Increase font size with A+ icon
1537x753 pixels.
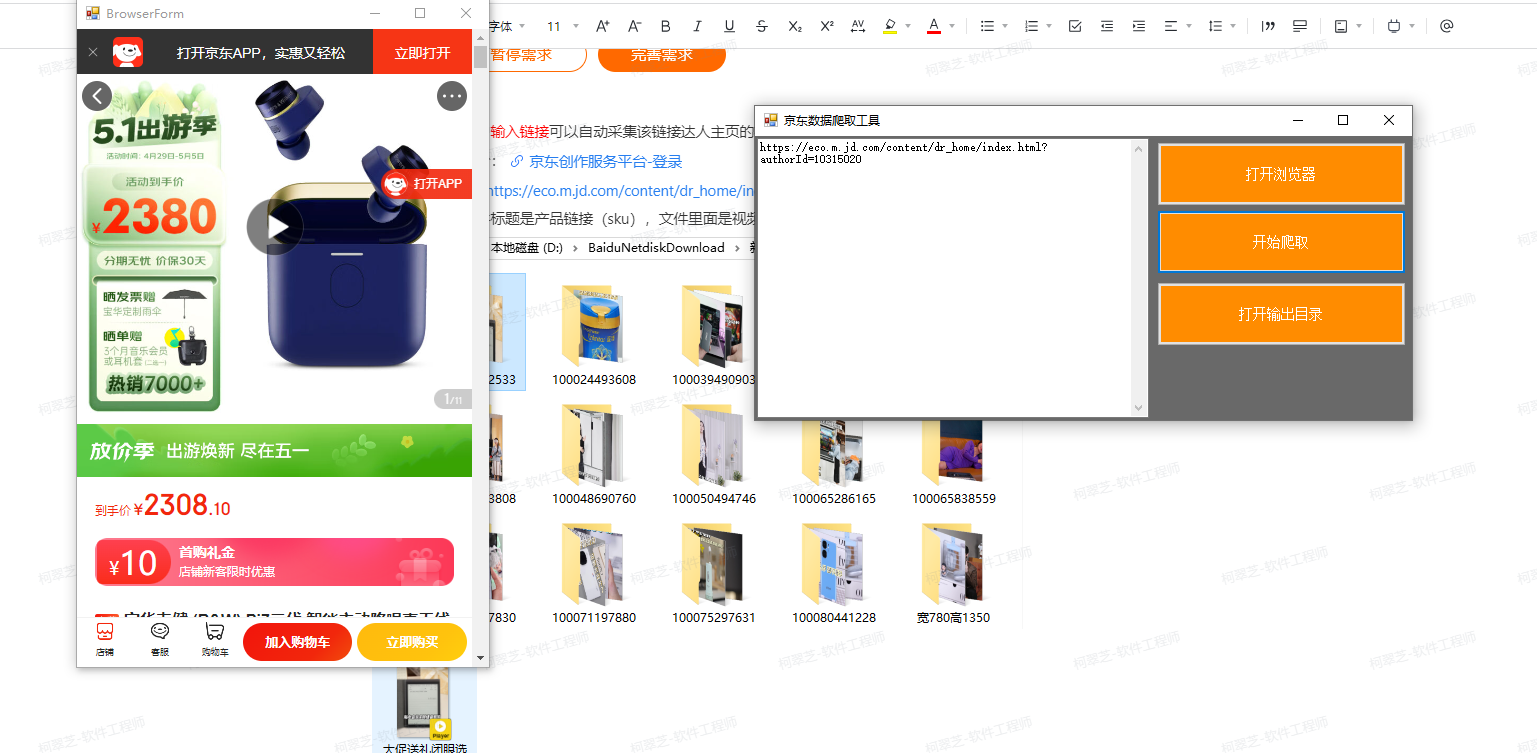602,26
